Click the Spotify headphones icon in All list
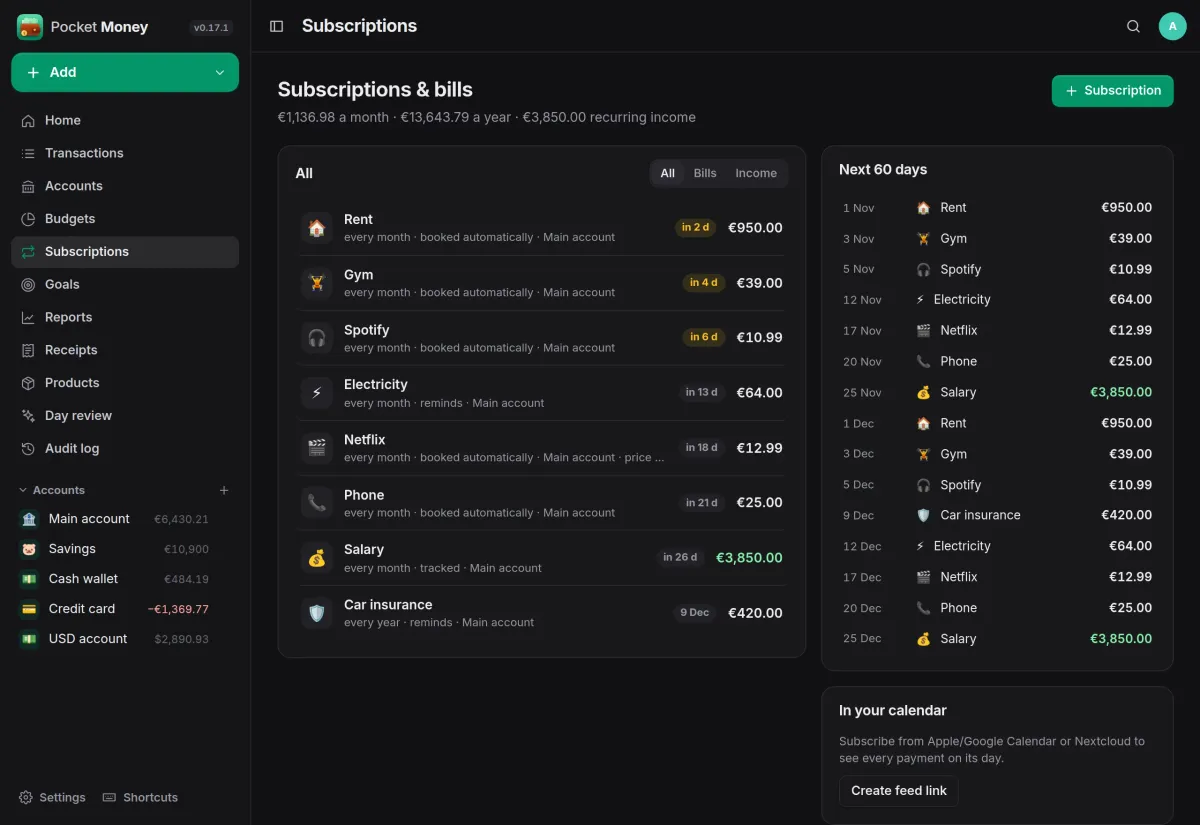 coord(317,338)
